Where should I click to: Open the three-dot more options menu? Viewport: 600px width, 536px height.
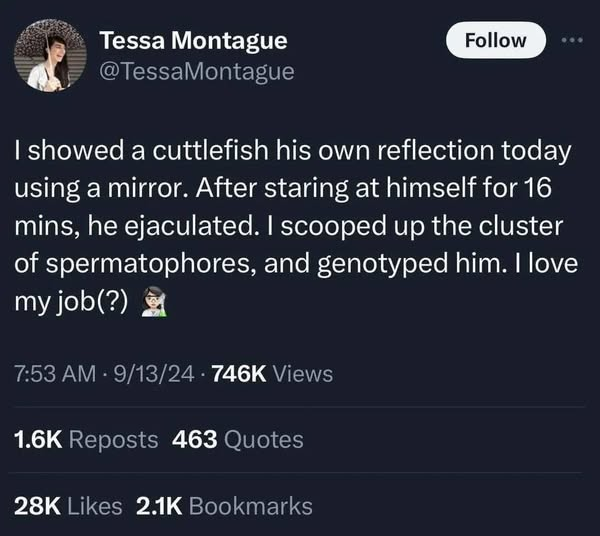(x=571, y=41)
